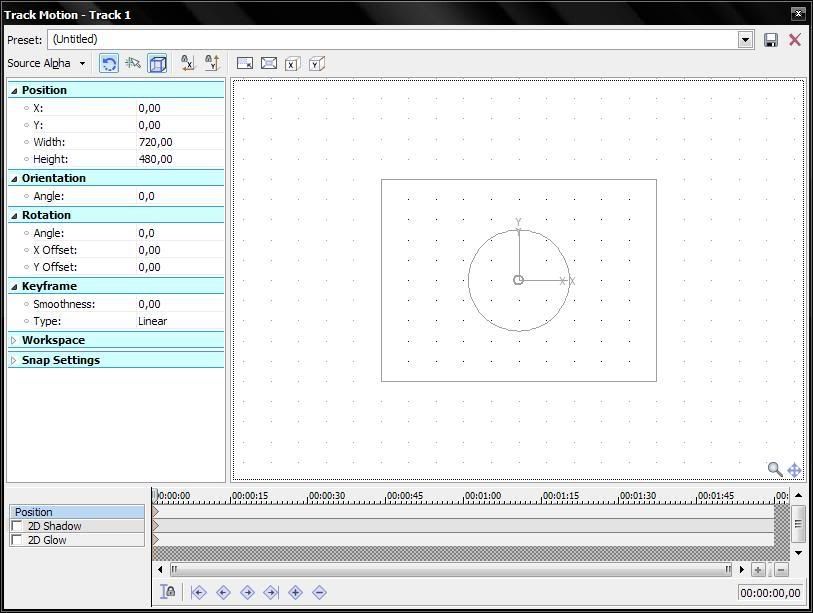Click the timeline scroll right arrow
813x613 pixels.
(741, 569)
